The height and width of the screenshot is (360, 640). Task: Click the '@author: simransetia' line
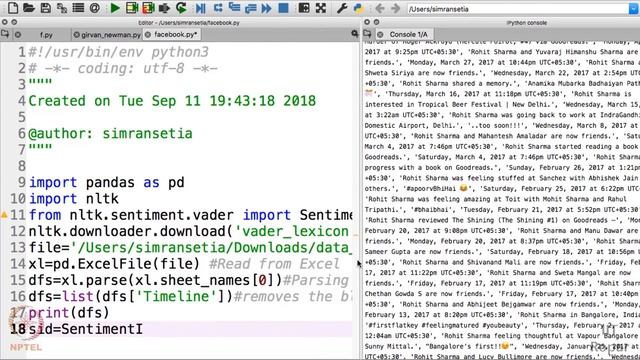[x=110, y=133]
